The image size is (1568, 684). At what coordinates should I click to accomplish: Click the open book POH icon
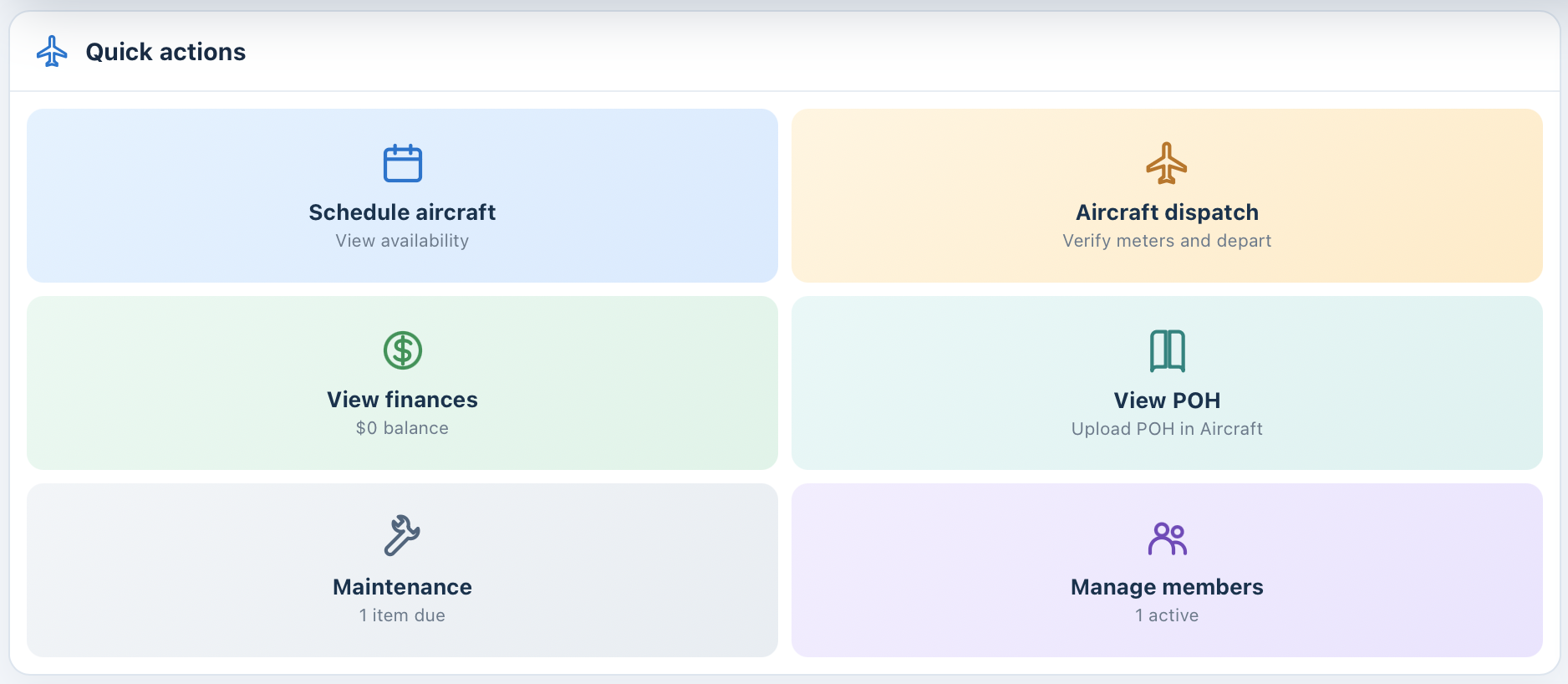click(1167, 350)
